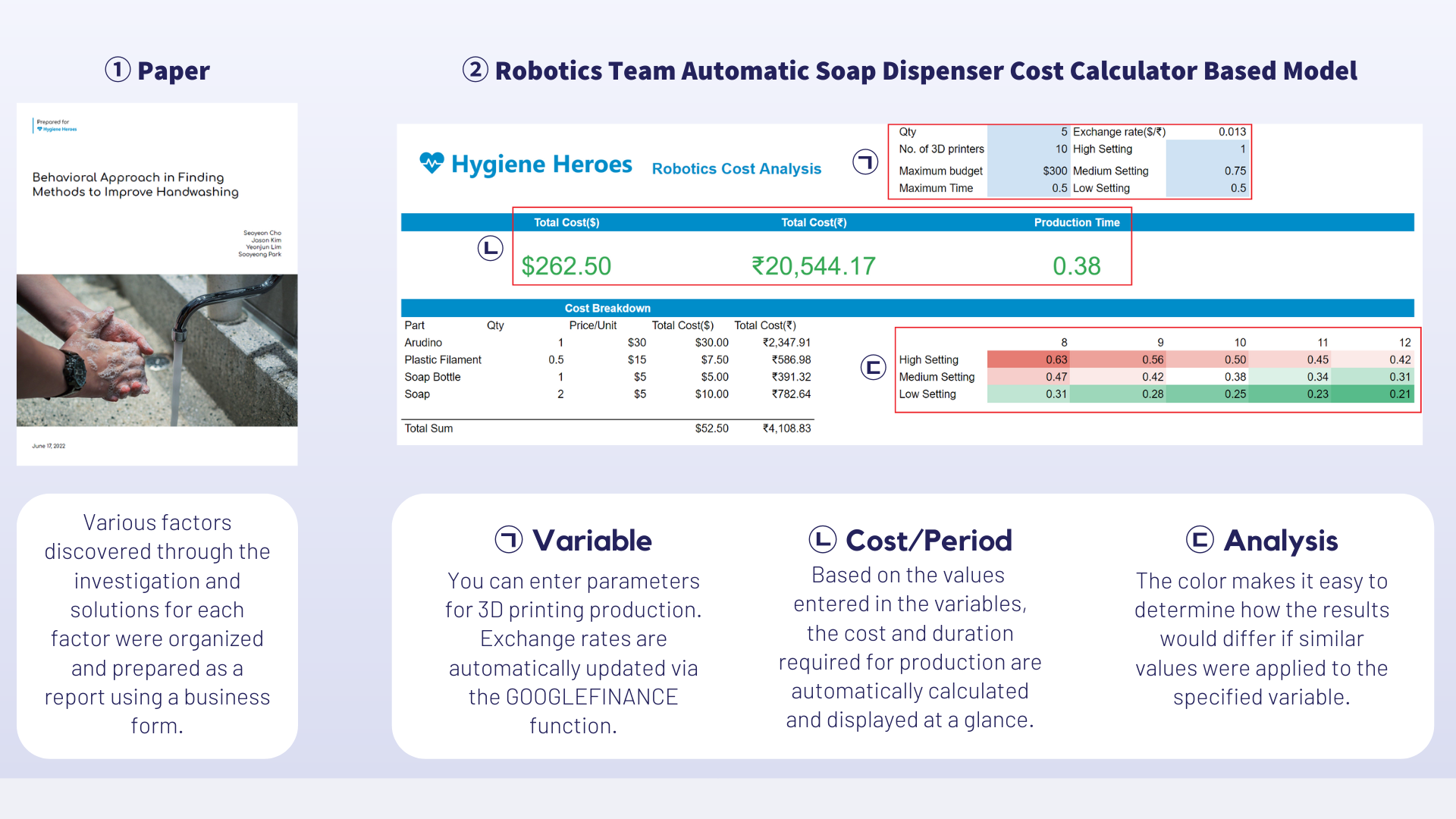Click the Maximum Time value cell

coord(1028,188)
